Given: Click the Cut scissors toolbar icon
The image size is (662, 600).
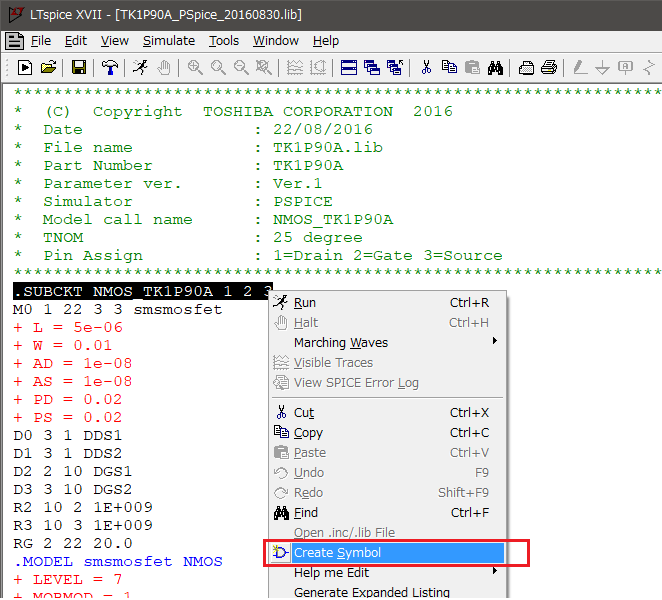Looking at the screenshot, I should 426,68.
